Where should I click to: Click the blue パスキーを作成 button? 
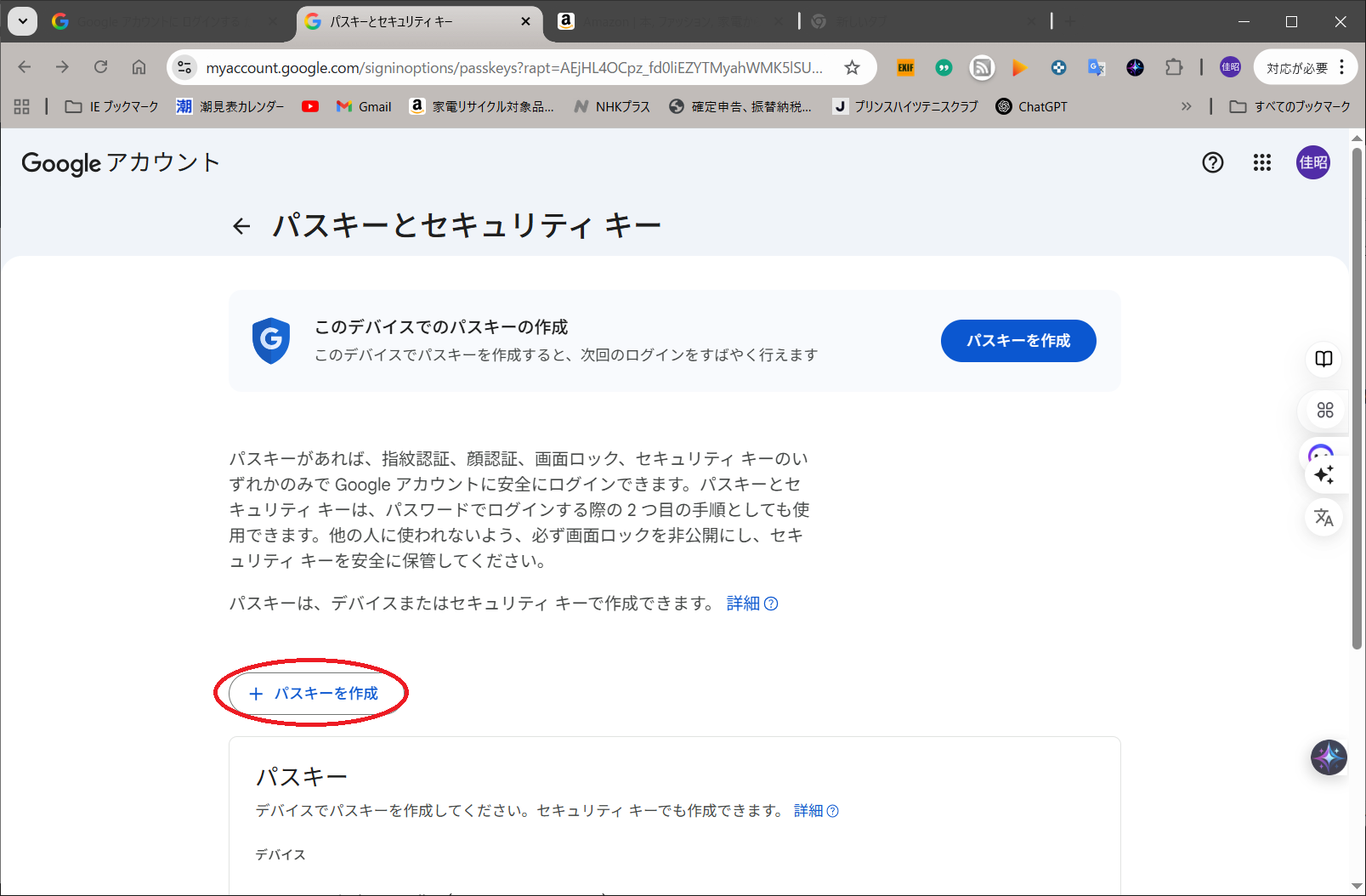click(x=1017, y=341)
